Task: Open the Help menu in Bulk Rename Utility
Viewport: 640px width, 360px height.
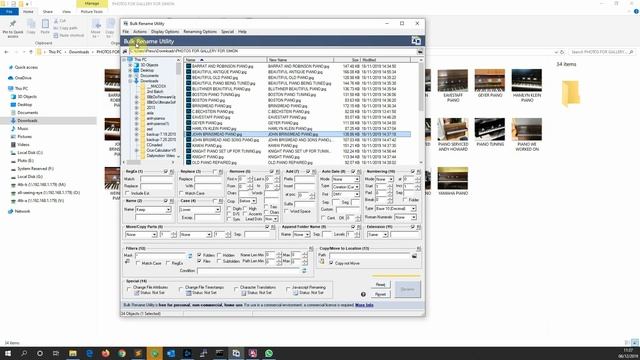Action: pyautogui.click(x=242, y=31)
